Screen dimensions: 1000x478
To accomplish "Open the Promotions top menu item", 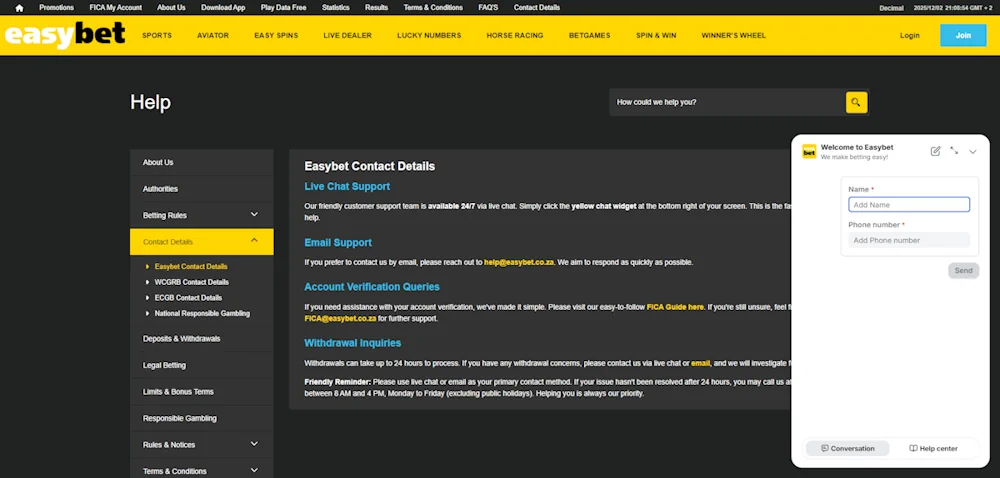I will point(56,8).
